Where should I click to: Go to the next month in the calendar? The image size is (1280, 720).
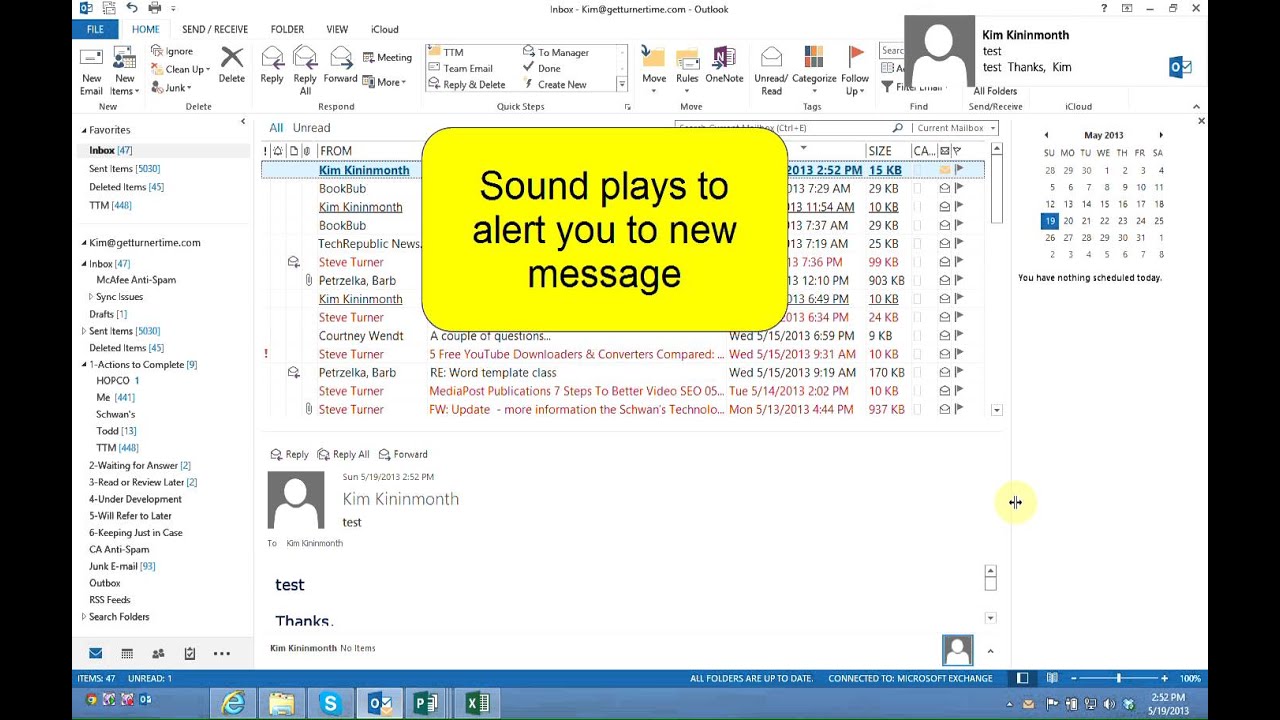click(x=1161, y=135)
